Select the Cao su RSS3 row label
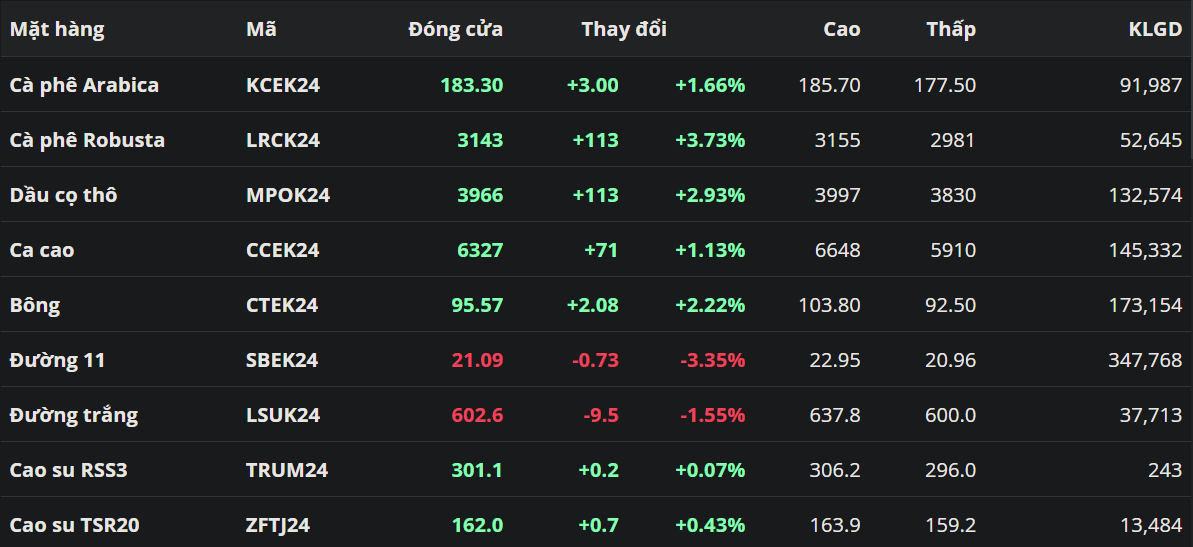This screenshot has width=1193, height=547. tap(68, 470)
